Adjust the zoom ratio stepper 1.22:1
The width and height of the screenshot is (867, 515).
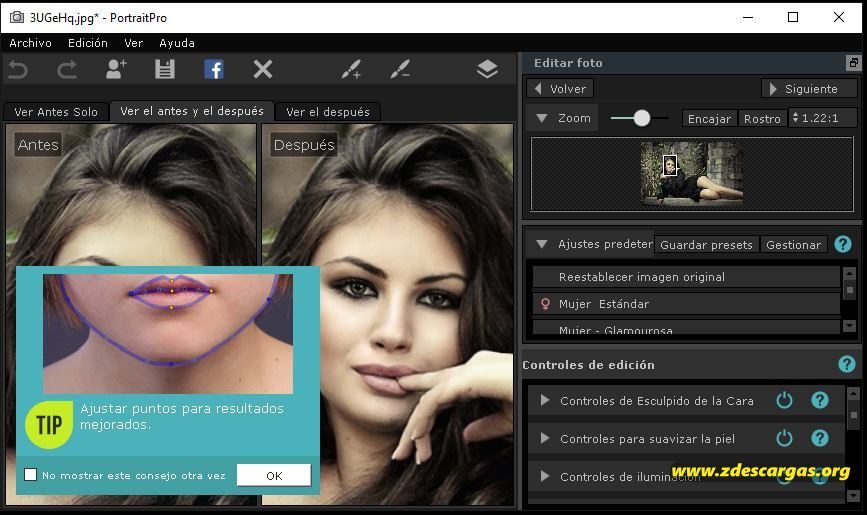coord(796,118)
